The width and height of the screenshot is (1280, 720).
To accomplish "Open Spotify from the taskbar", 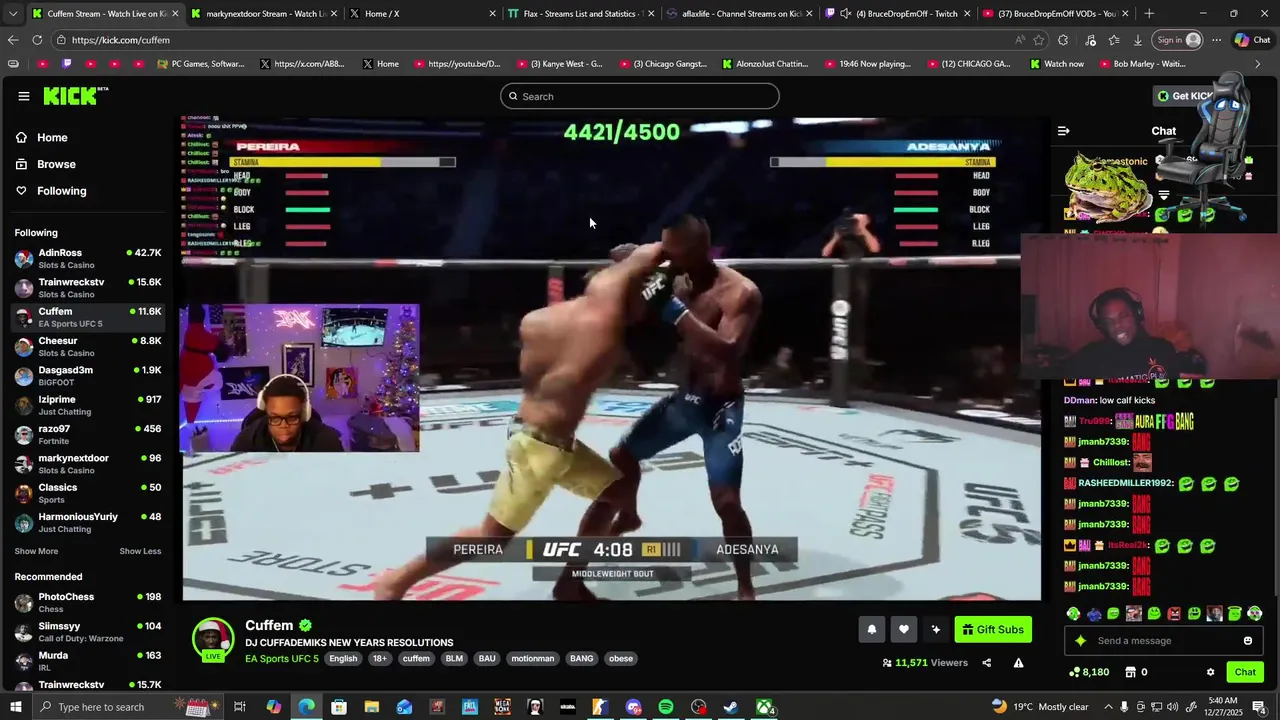I will pyautogui.click(x=666, y=707).
